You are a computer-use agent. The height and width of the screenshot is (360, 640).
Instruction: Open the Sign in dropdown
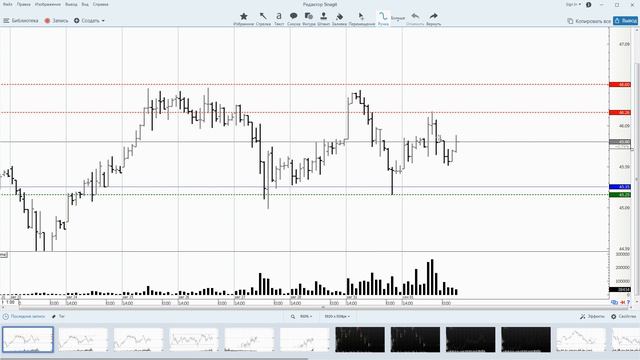point(573,4)
